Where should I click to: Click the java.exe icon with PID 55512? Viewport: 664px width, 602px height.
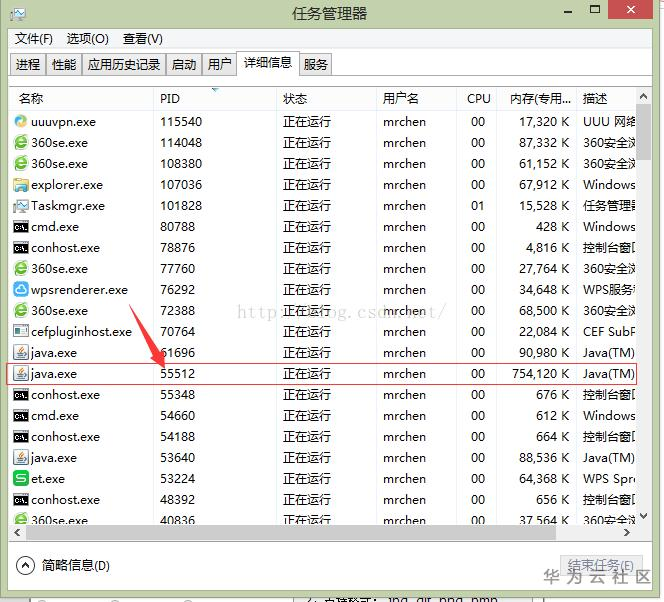point(21,373)
